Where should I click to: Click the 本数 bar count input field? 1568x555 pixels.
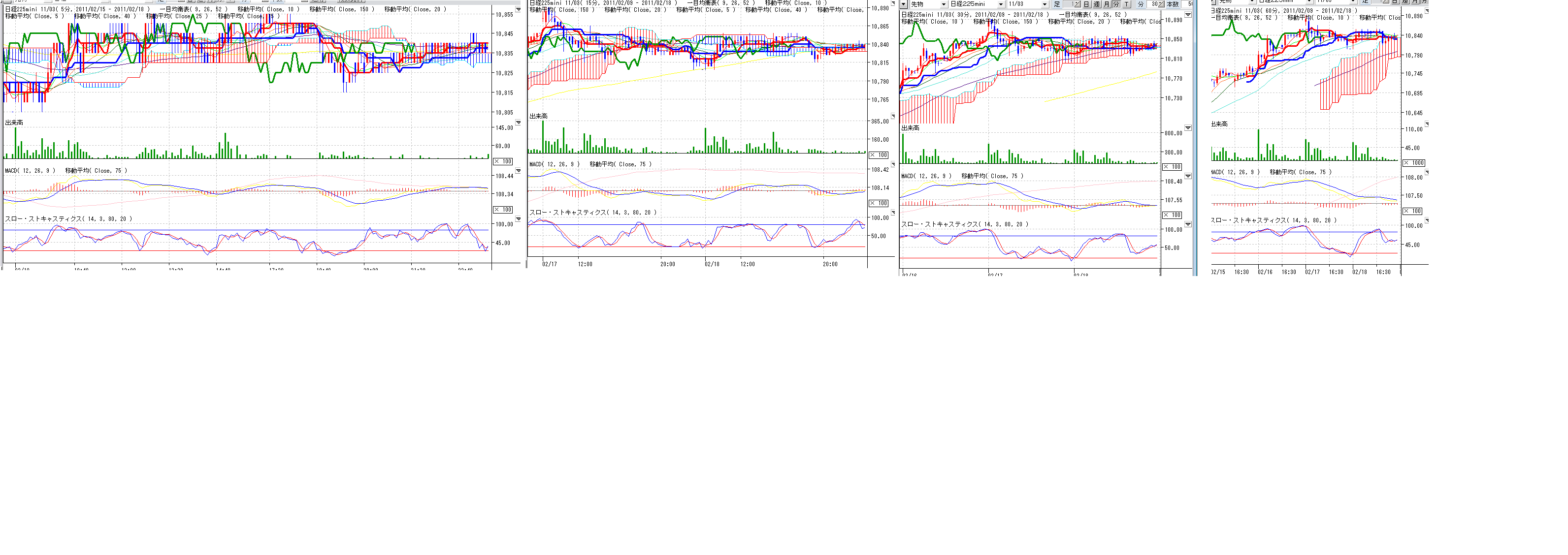(x=1187, y=4)
